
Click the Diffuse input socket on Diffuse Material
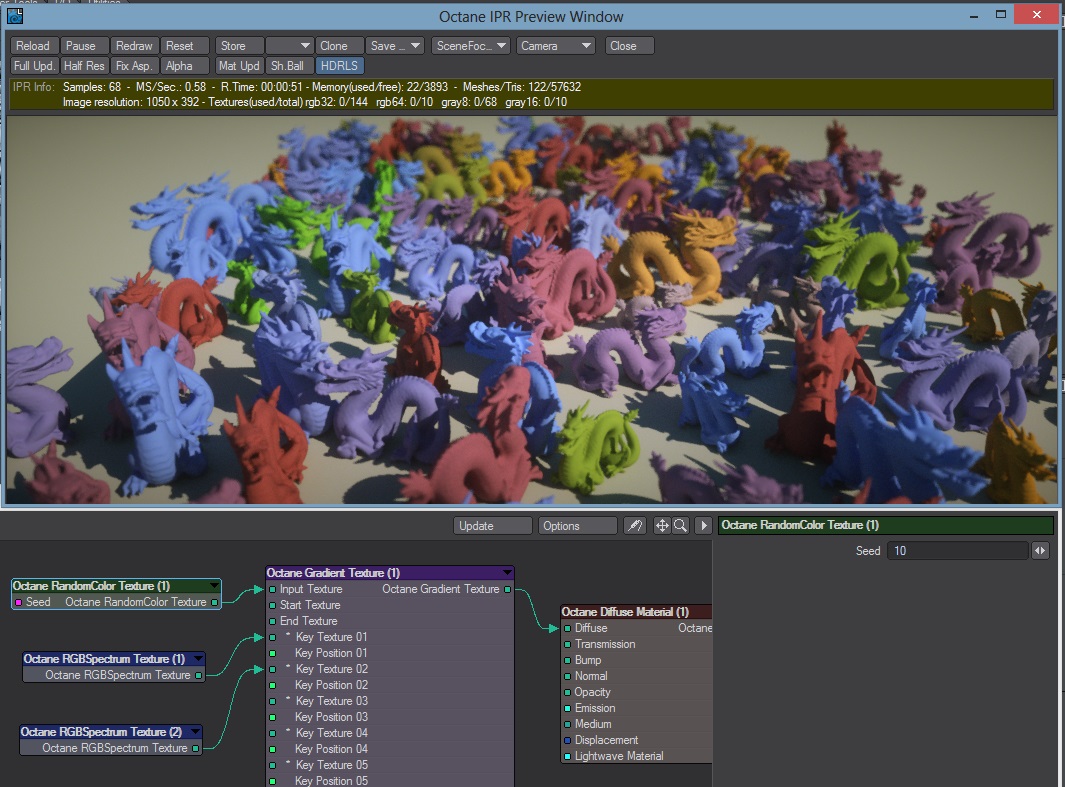click(568, 628)
